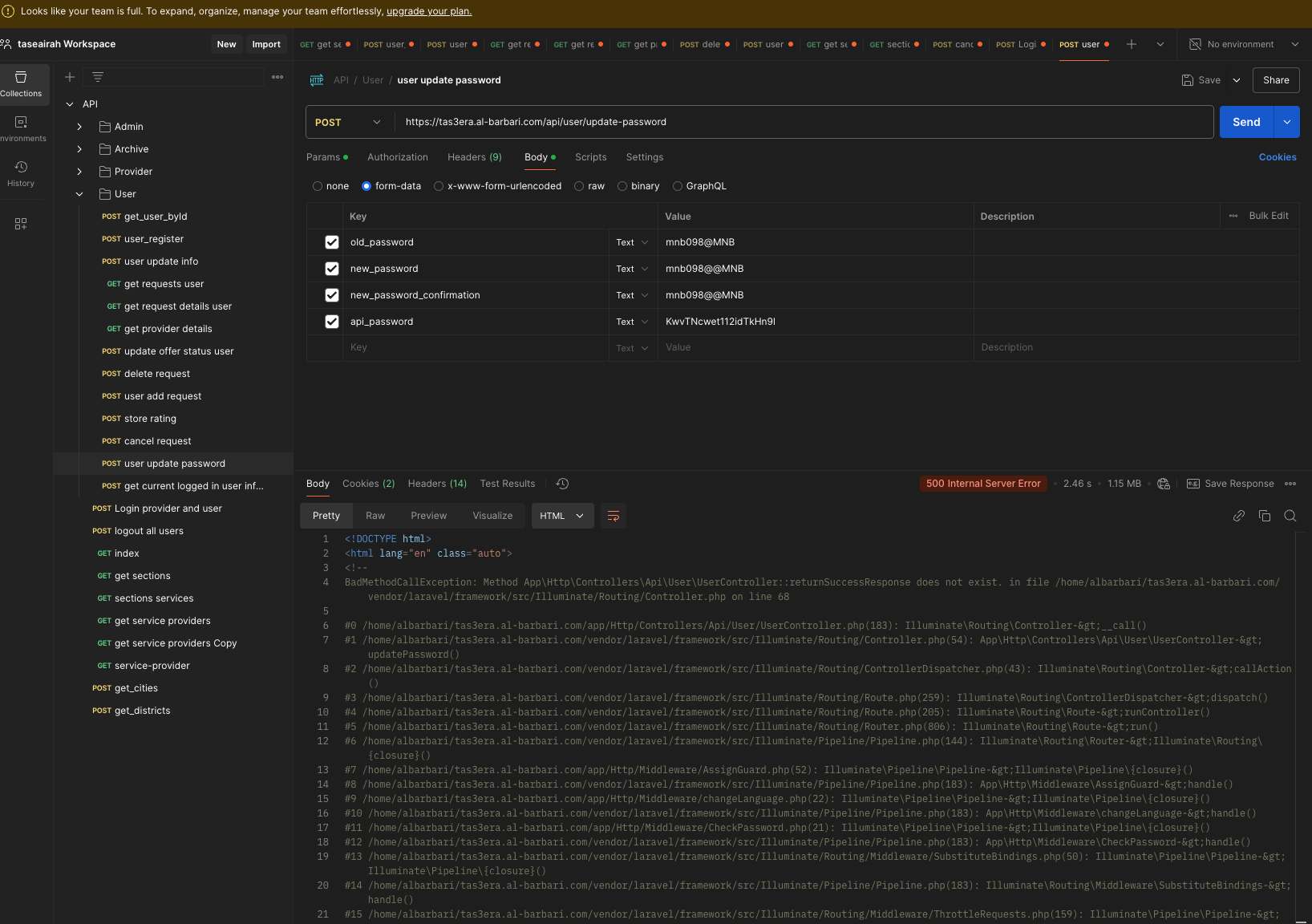Switch to the Params request tab
Viewport: 1312px width, 924px height.
tap(327, 157)
